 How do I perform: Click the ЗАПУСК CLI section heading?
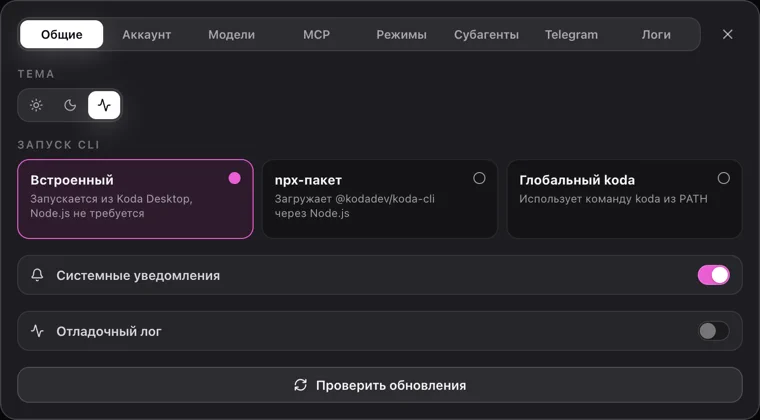point(59,145)
